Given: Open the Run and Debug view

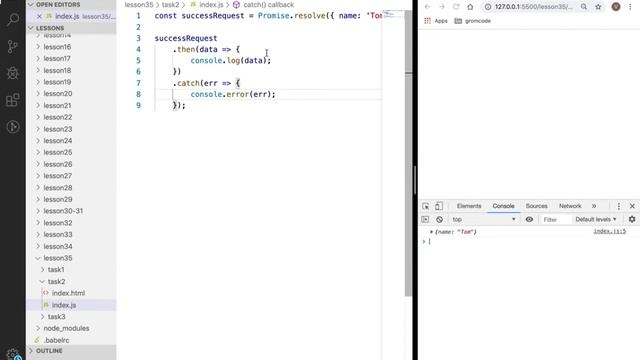Looking at the screenshot, I should point(13,73).
